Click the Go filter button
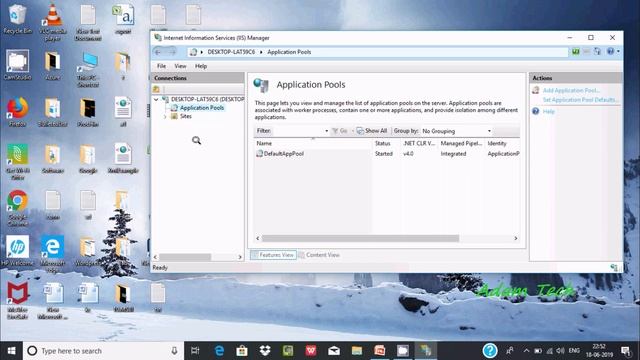This screenshot has width=640, height=360. point(340,131)
